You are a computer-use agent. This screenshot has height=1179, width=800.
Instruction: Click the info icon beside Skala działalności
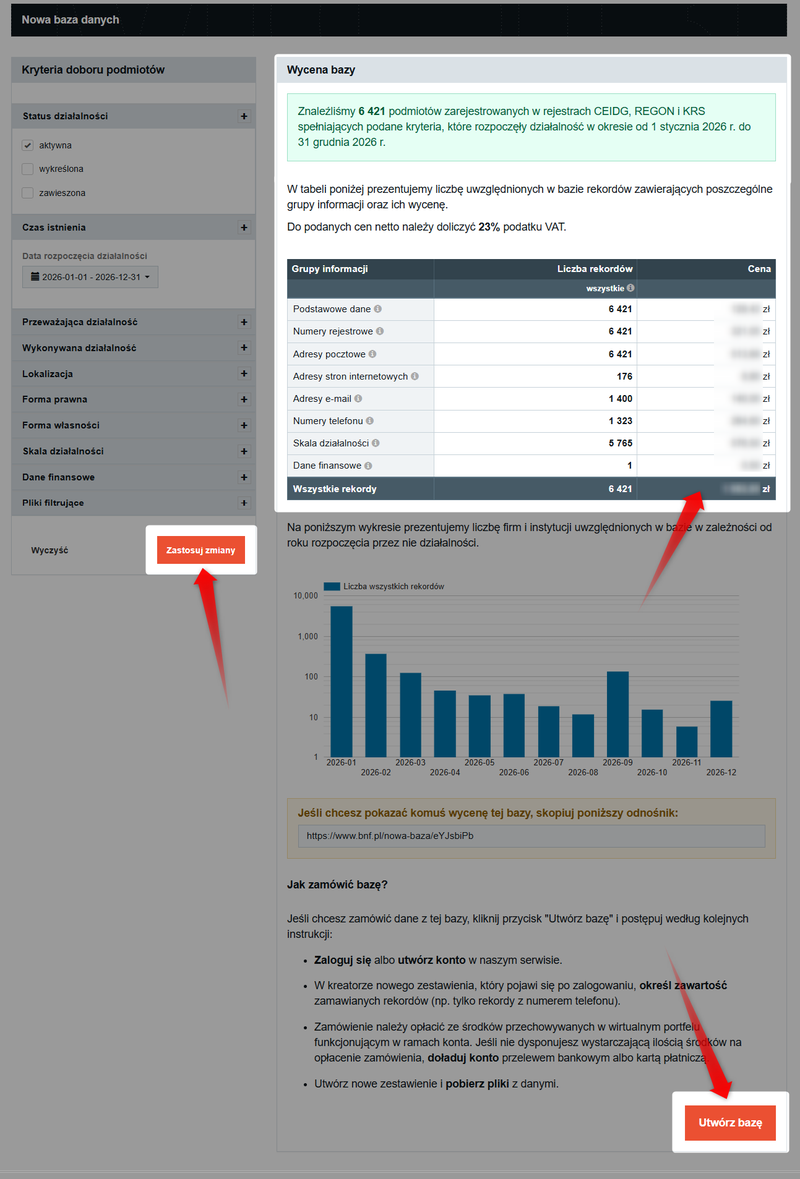(377, 443)
